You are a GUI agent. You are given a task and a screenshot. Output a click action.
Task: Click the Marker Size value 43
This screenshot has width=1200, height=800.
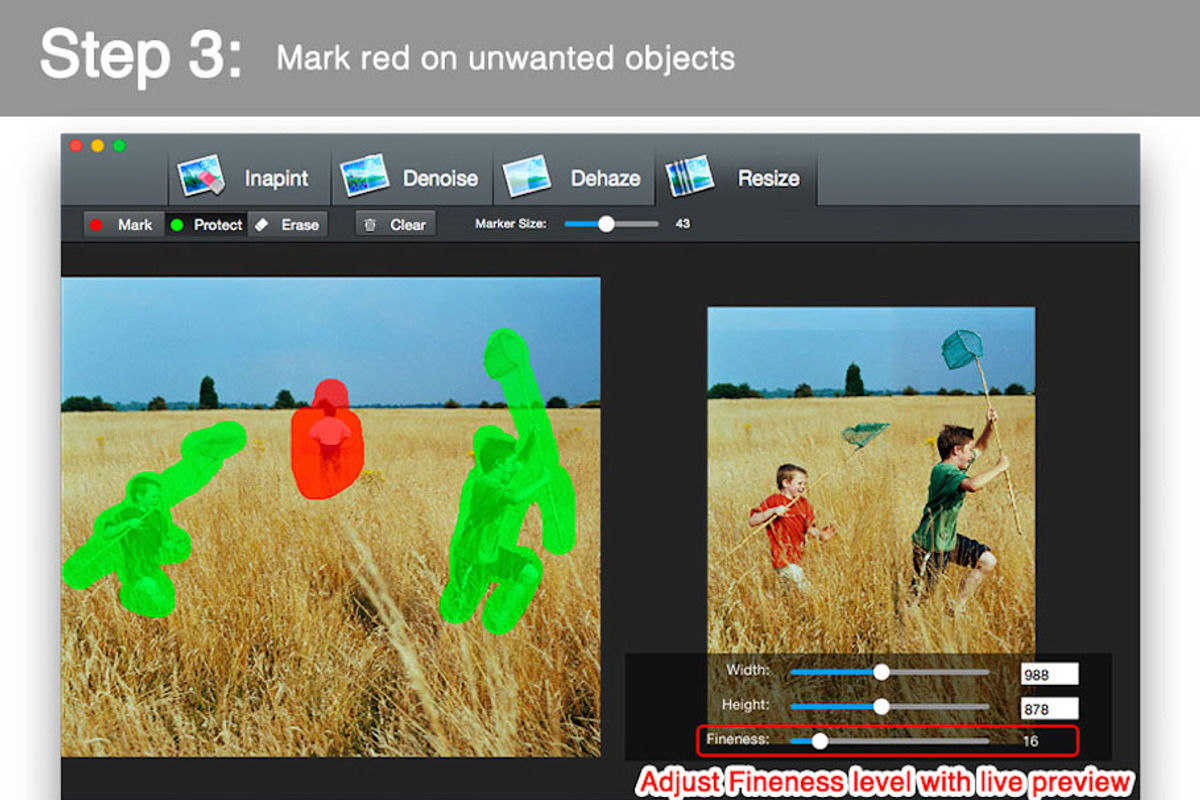[683, 224]
